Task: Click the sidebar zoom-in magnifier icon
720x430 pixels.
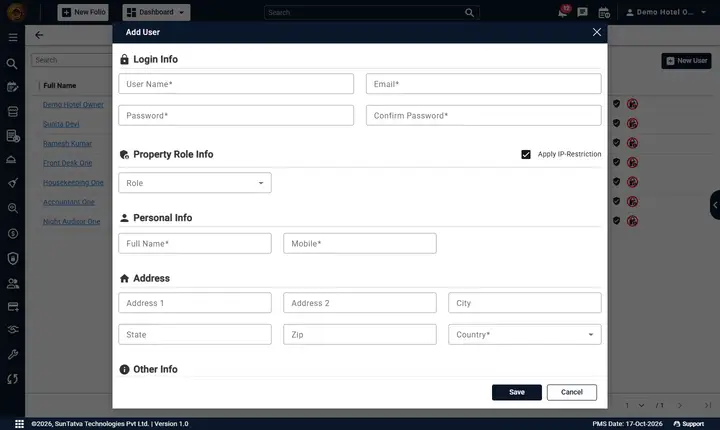Action: pyautogui.click(x=13, y=208)
